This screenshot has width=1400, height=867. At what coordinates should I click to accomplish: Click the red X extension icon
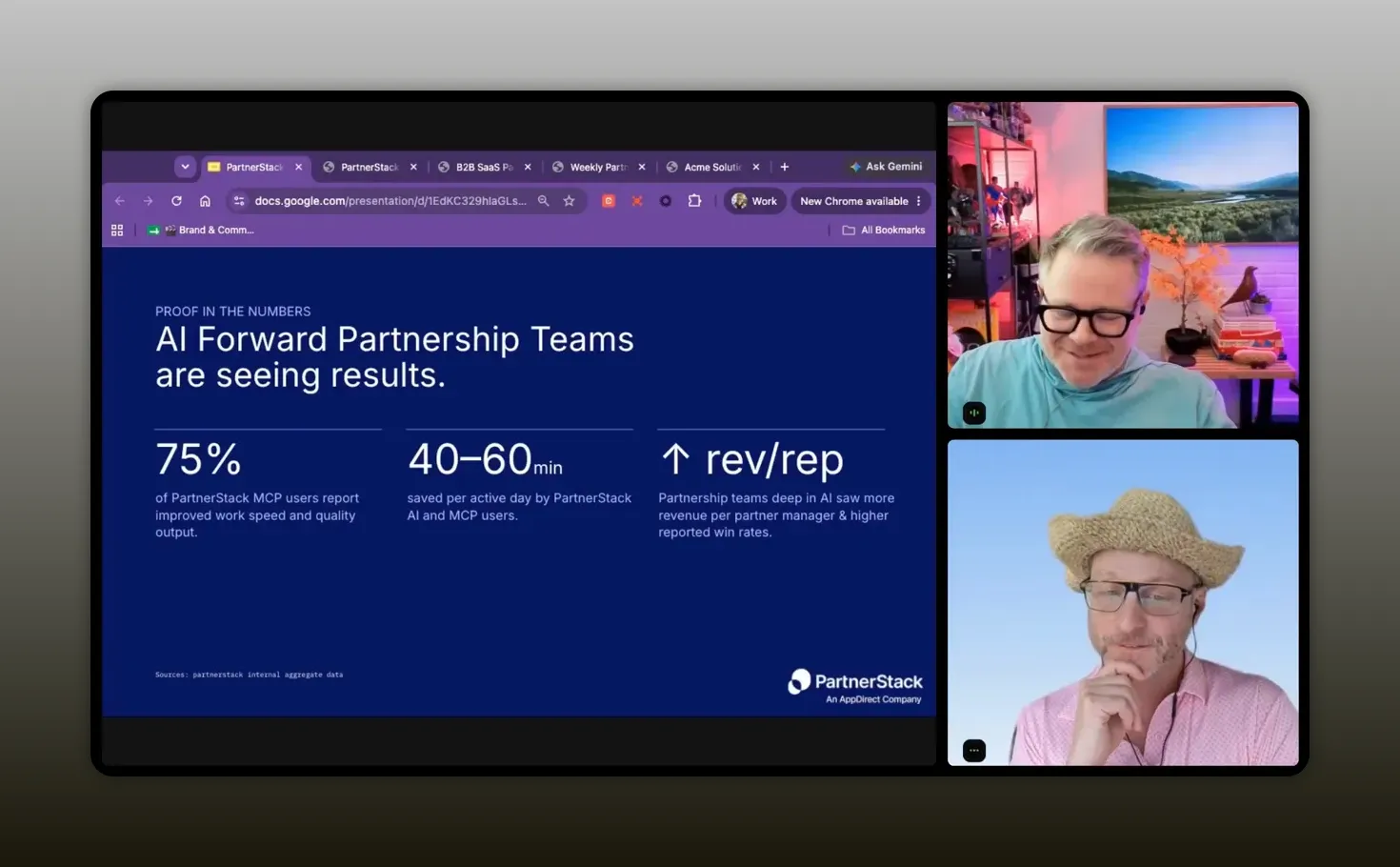tap(637, 201)
